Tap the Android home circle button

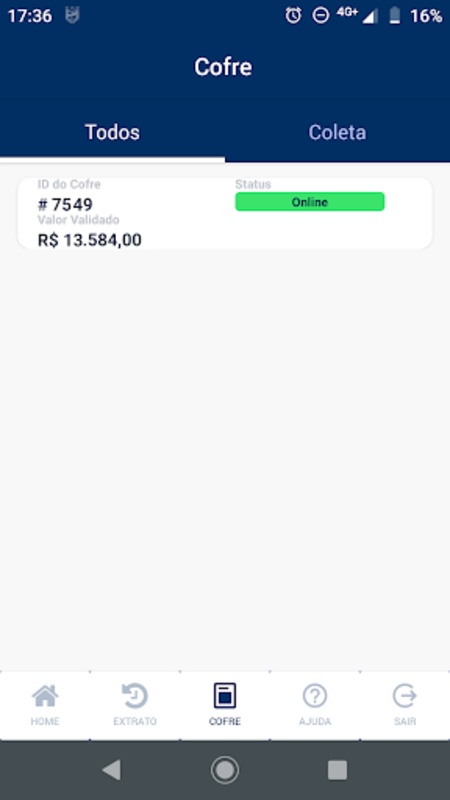(224, 769)
